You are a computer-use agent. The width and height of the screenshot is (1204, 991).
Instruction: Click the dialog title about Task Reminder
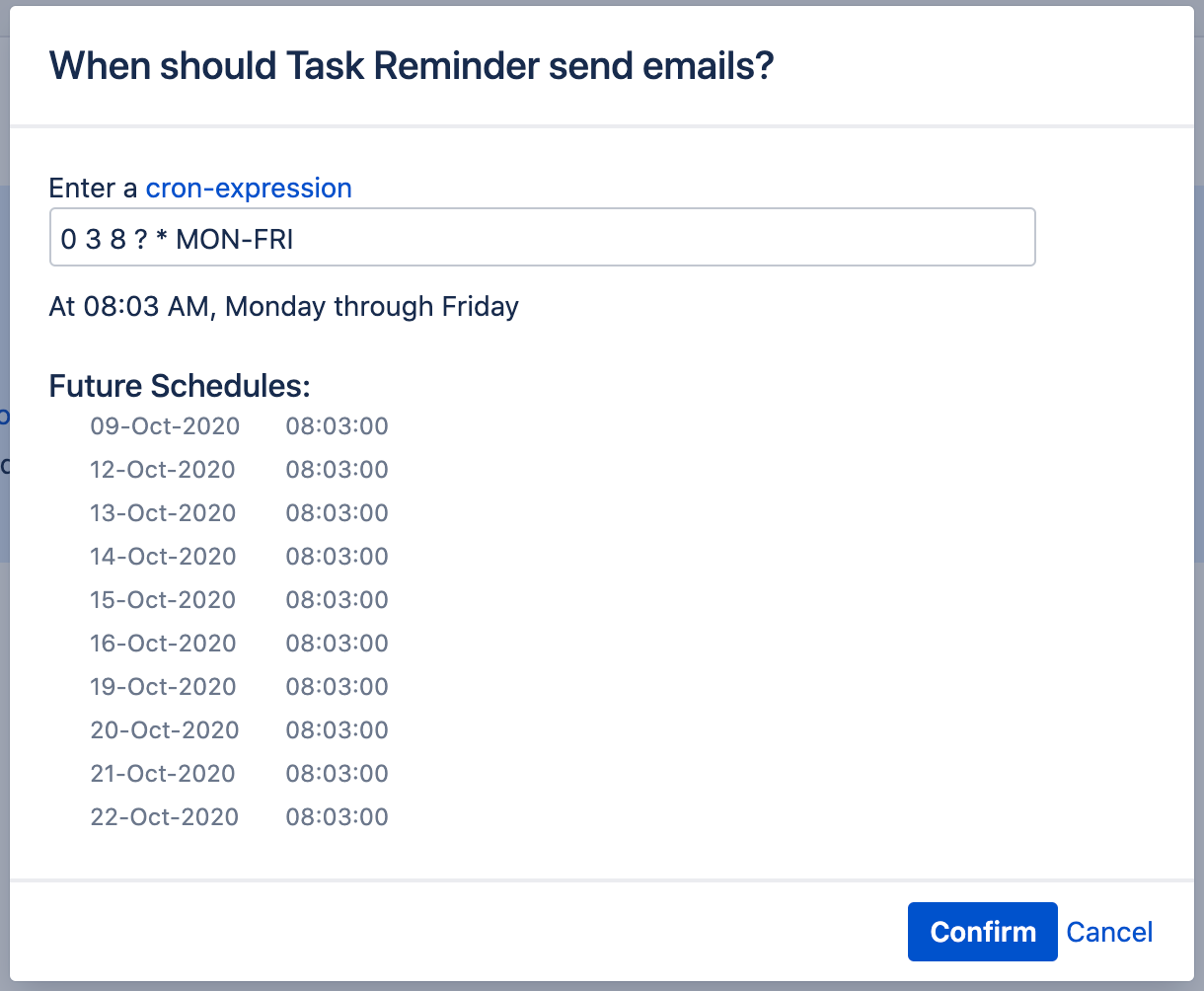click(x=412, y=66)
